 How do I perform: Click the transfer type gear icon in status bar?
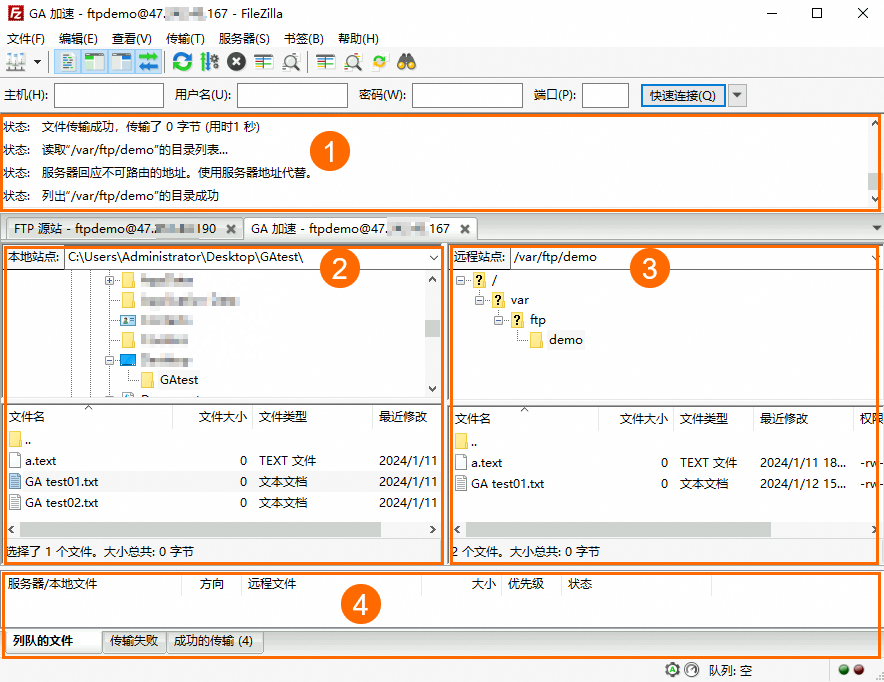[x=672, y=670]
